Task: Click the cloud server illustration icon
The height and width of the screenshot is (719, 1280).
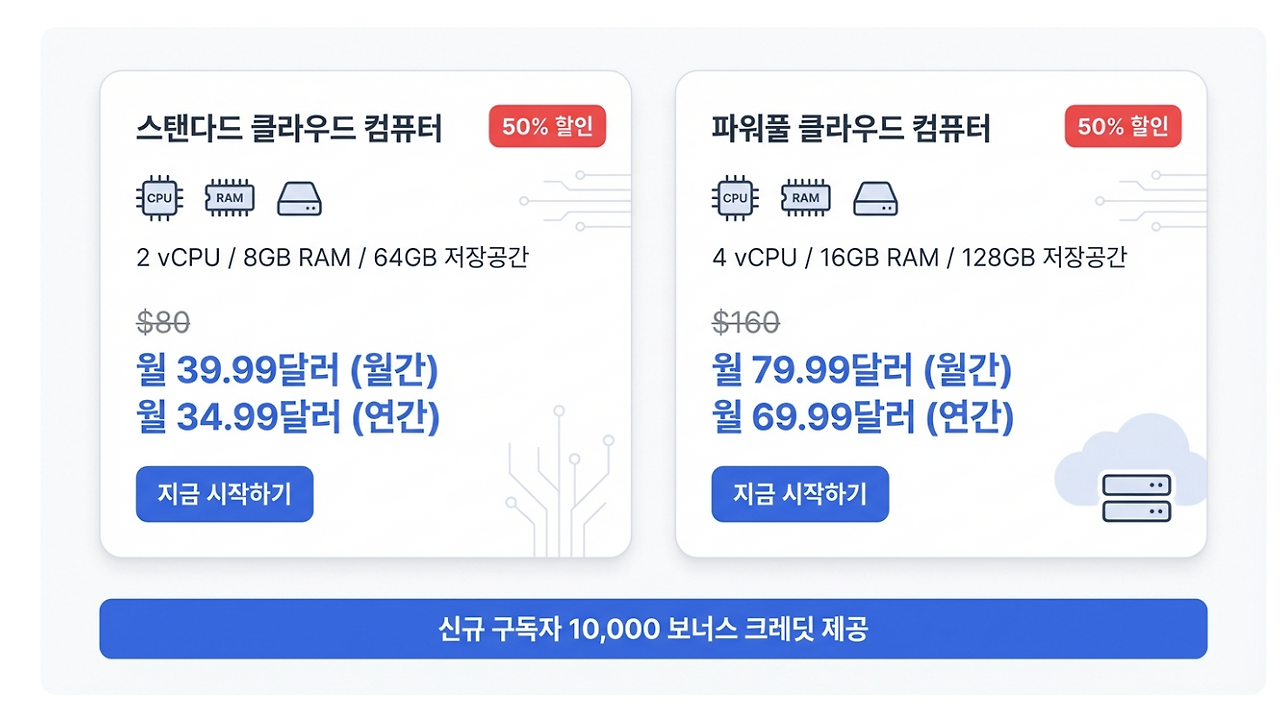Action: point(1130,468)
